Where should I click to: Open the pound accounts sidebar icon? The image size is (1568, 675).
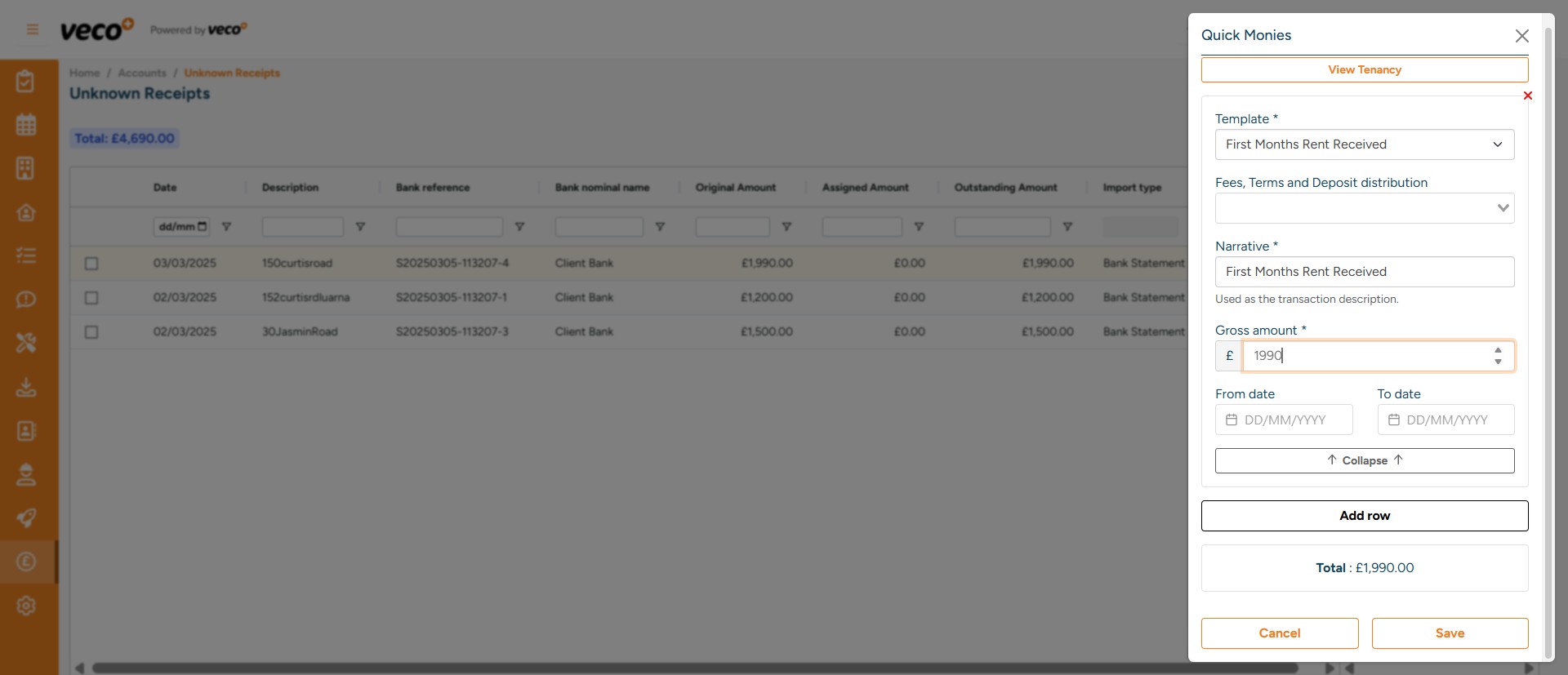click(26, 562)
